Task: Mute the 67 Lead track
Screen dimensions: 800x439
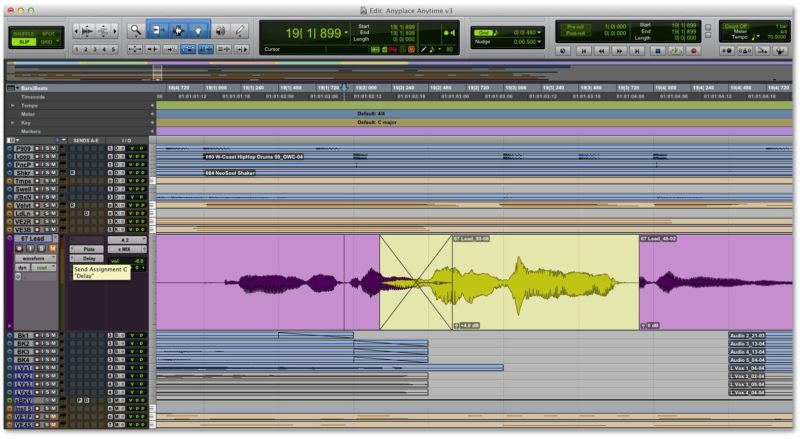Action: tap(53, 248)
